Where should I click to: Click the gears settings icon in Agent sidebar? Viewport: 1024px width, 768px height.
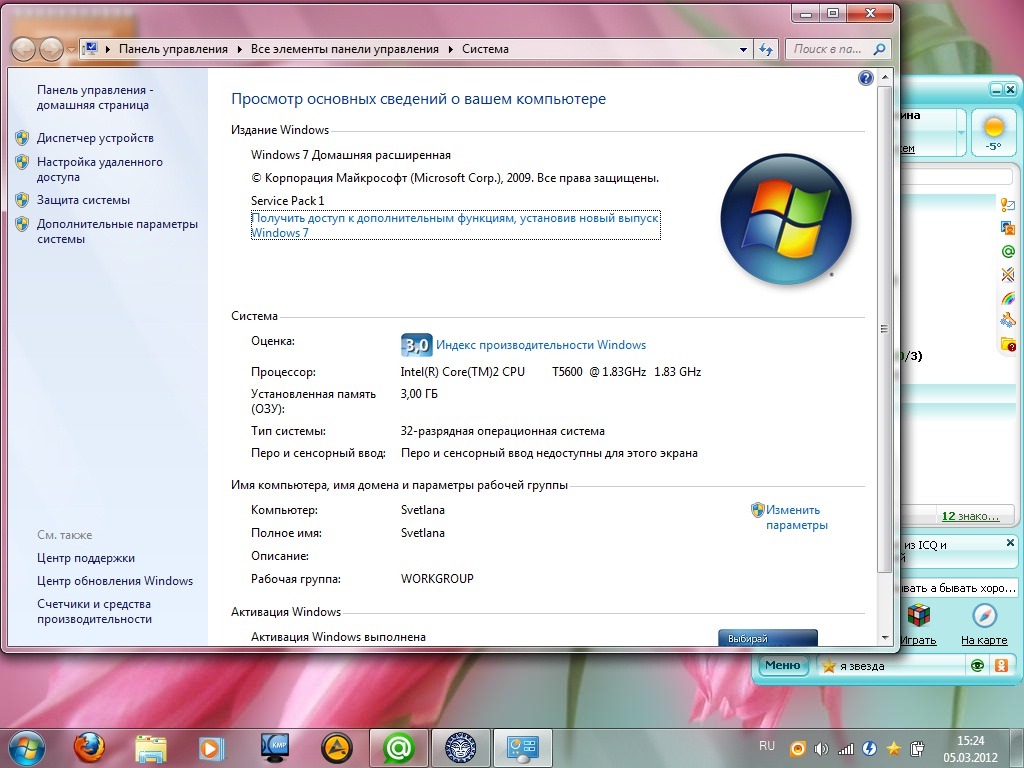click(x=1008, y=321)
